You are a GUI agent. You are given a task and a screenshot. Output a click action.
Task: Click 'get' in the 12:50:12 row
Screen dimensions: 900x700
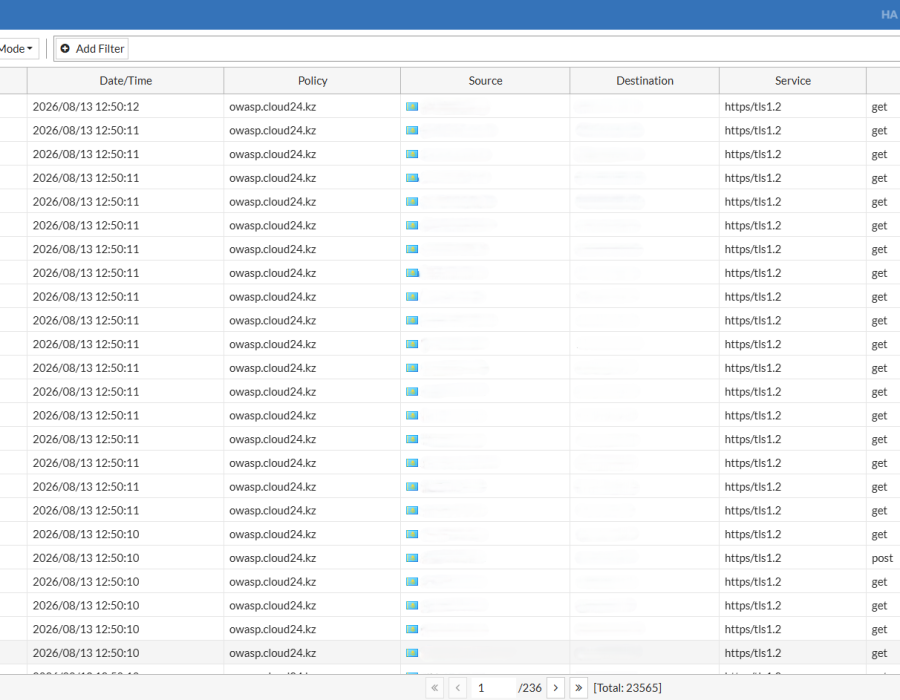[x=879, y=107]
